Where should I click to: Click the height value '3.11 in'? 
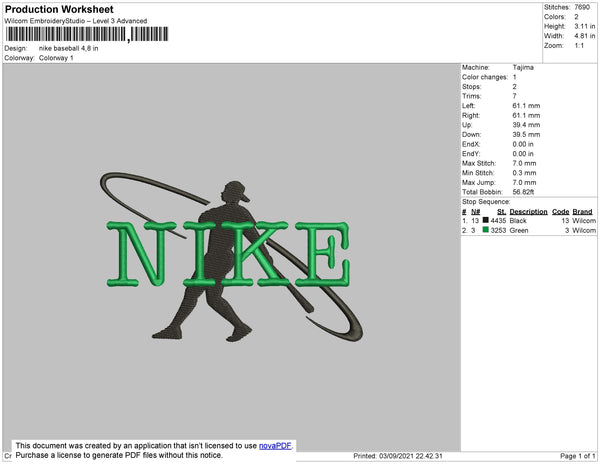[584, 26]
